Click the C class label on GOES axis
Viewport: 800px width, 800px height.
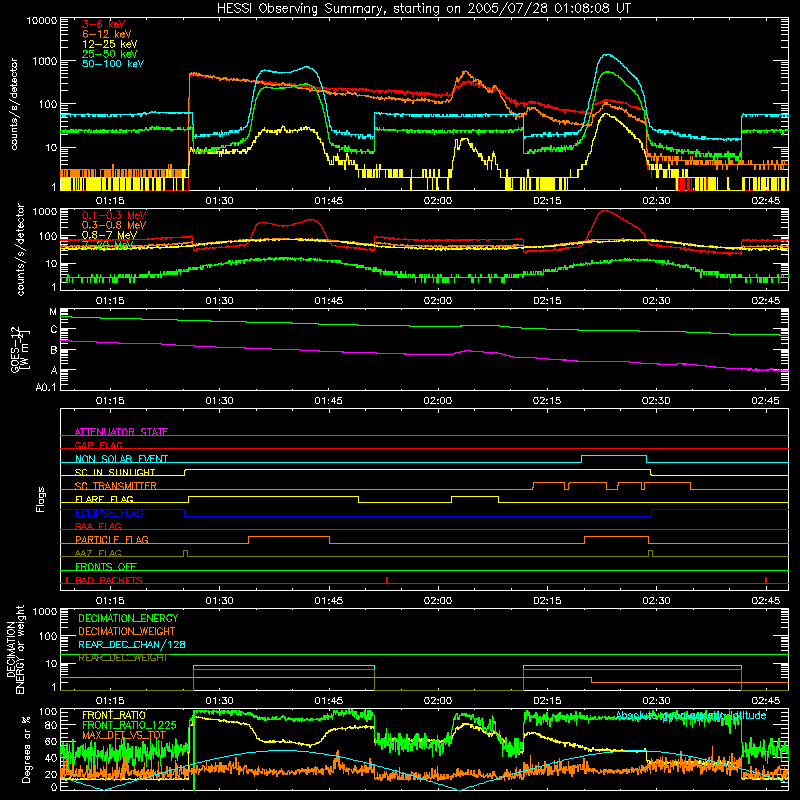54,330
